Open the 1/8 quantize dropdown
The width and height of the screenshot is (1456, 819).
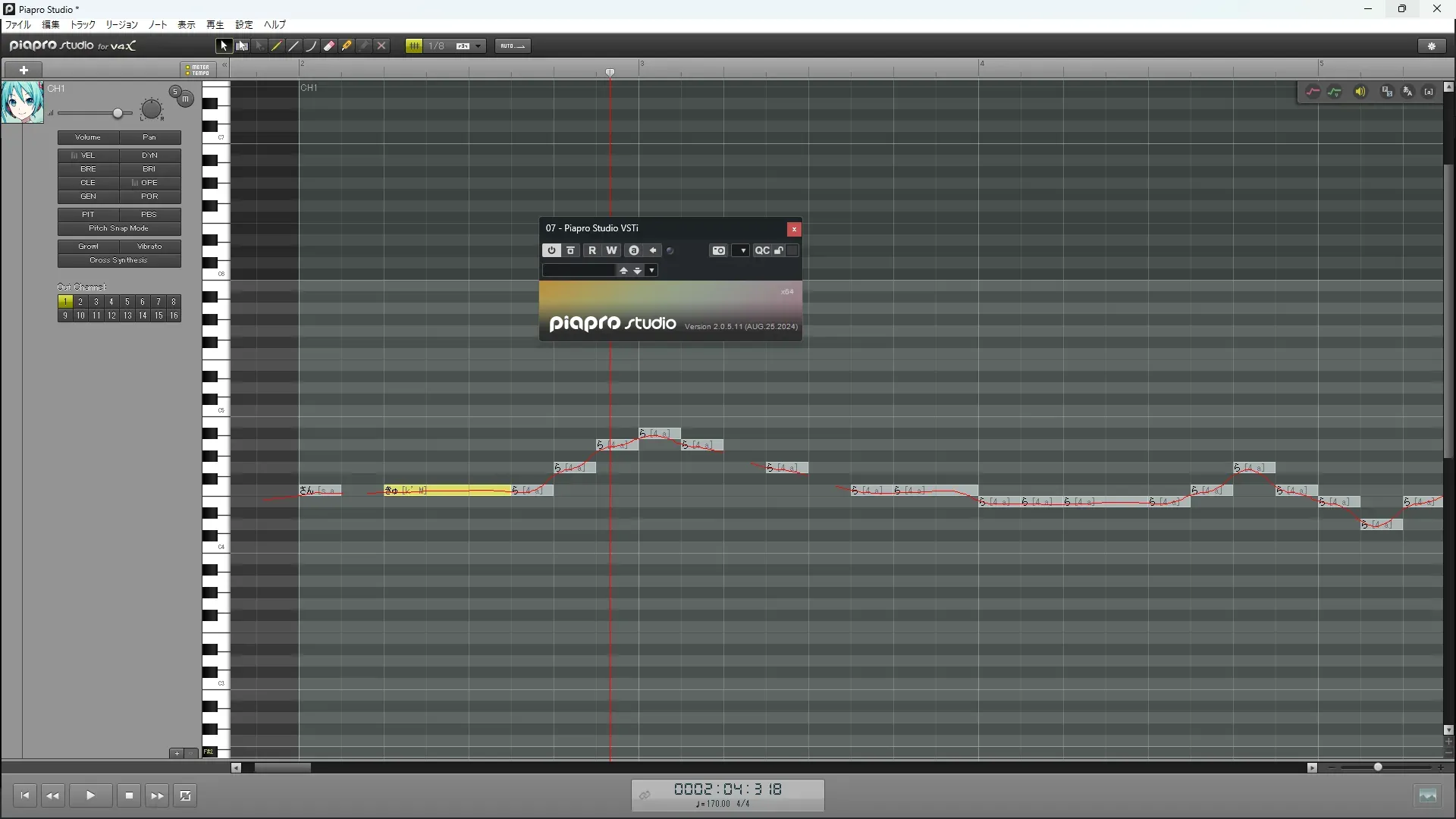click(478, 46)
